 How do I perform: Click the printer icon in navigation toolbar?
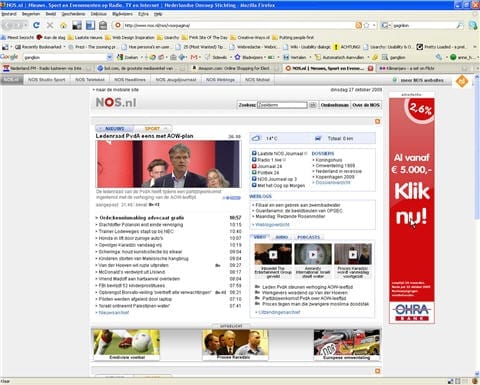103,25
